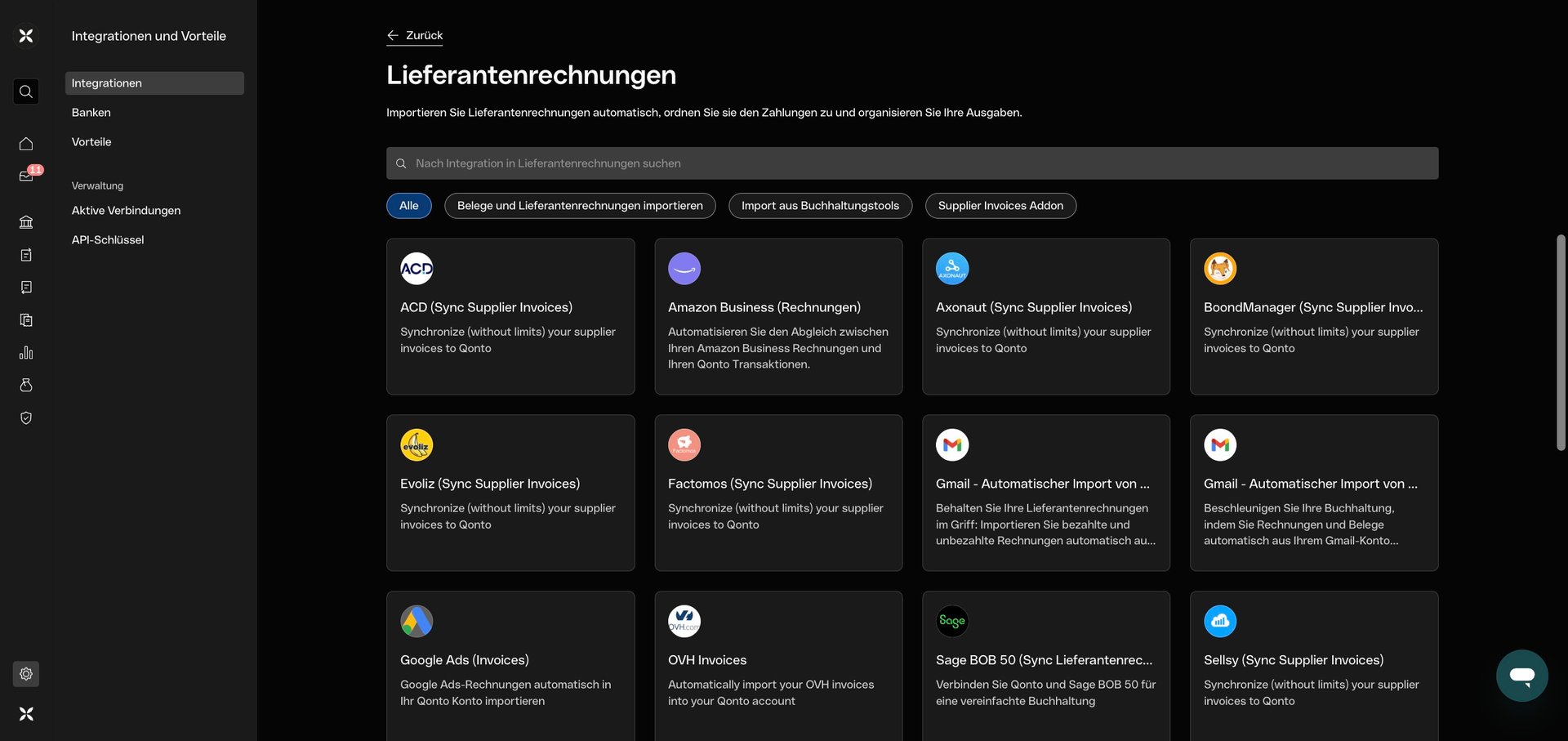Click the Amazon Business logo icon
The width and height of the screenshot is (1568, 741).
pyautogui.click(x=684, y=269)
